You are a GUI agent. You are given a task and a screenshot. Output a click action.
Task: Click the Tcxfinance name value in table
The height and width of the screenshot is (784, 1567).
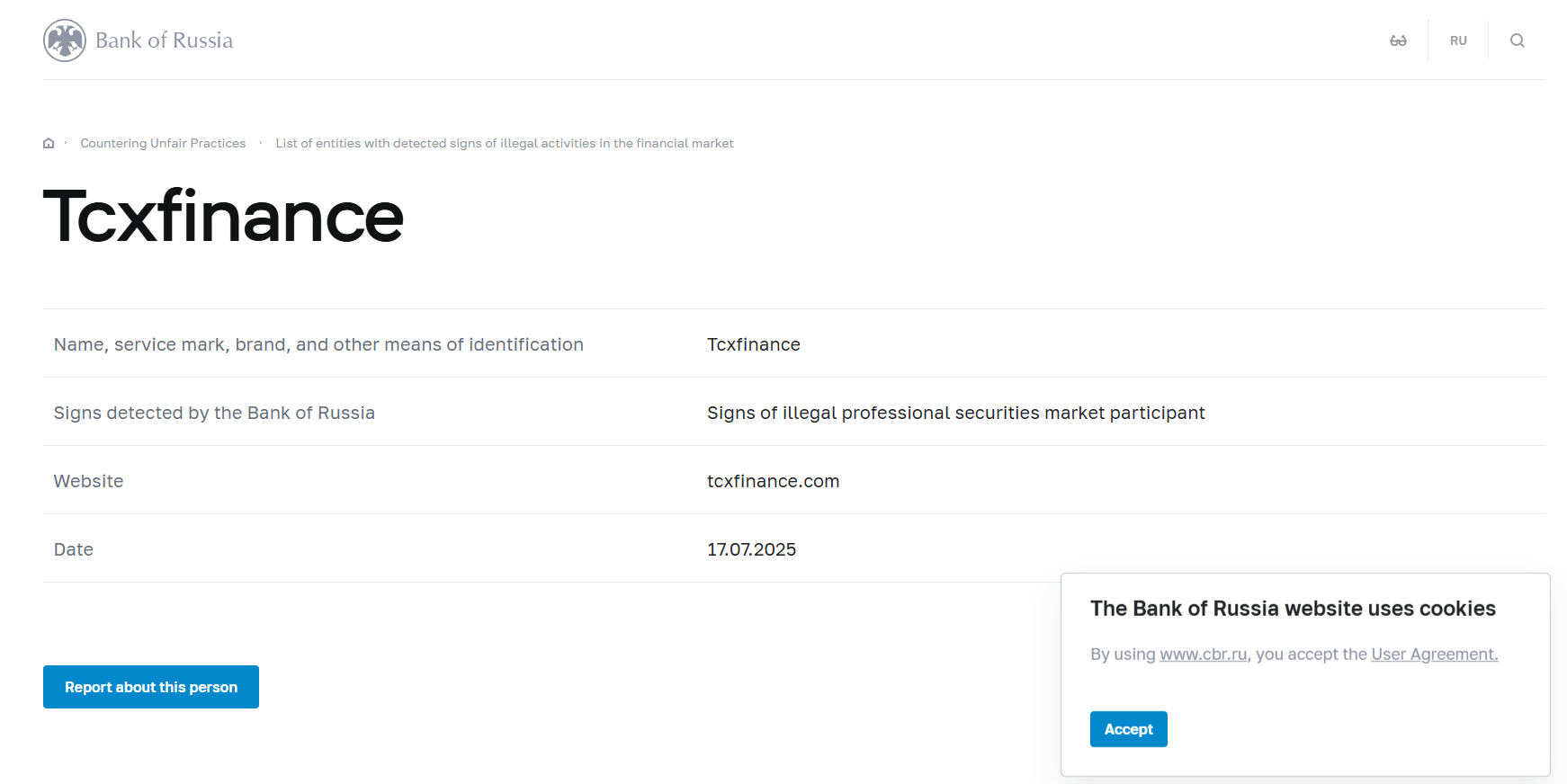pos(753,344)
